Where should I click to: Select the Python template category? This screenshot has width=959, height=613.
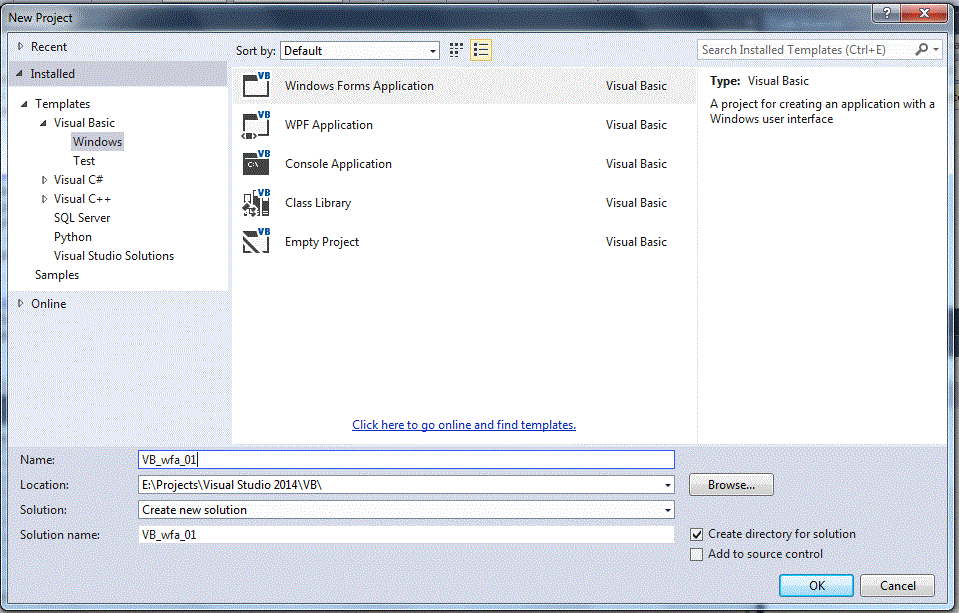73,237
